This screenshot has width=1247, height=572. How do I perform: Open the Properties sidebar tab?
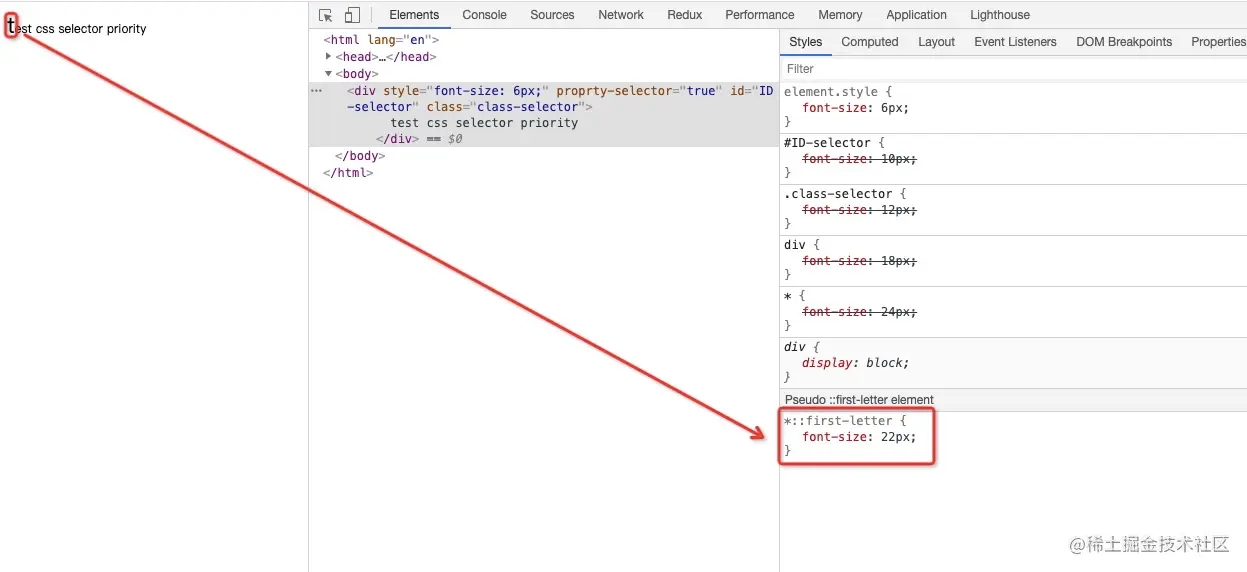pos(1217,42)
